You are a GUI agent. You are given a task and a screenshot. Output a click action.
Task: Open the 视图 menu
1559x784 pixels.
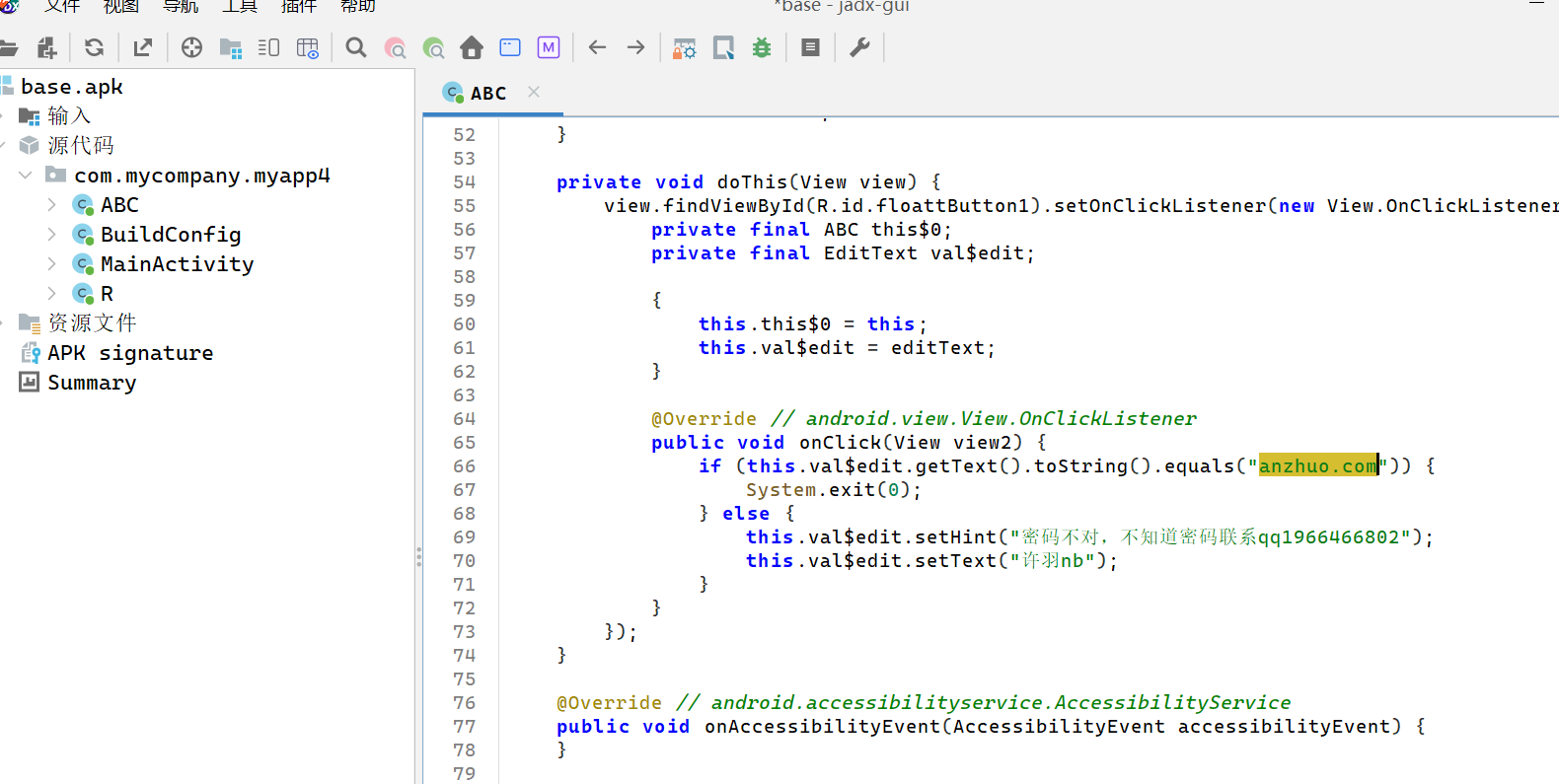click(121, 6)
